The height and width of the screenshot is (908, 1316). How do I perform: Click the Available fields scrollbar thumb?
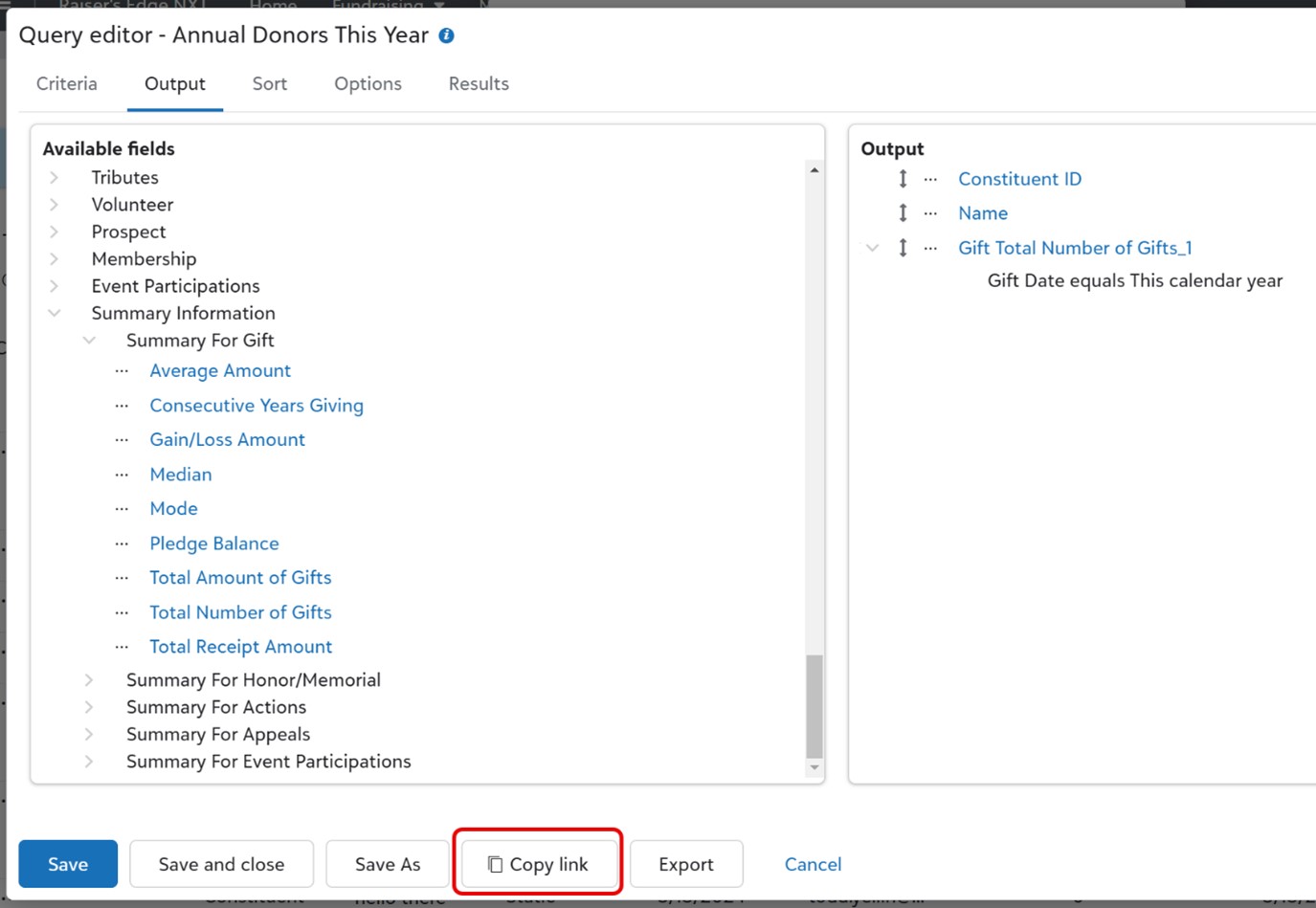tap(814, 706)
